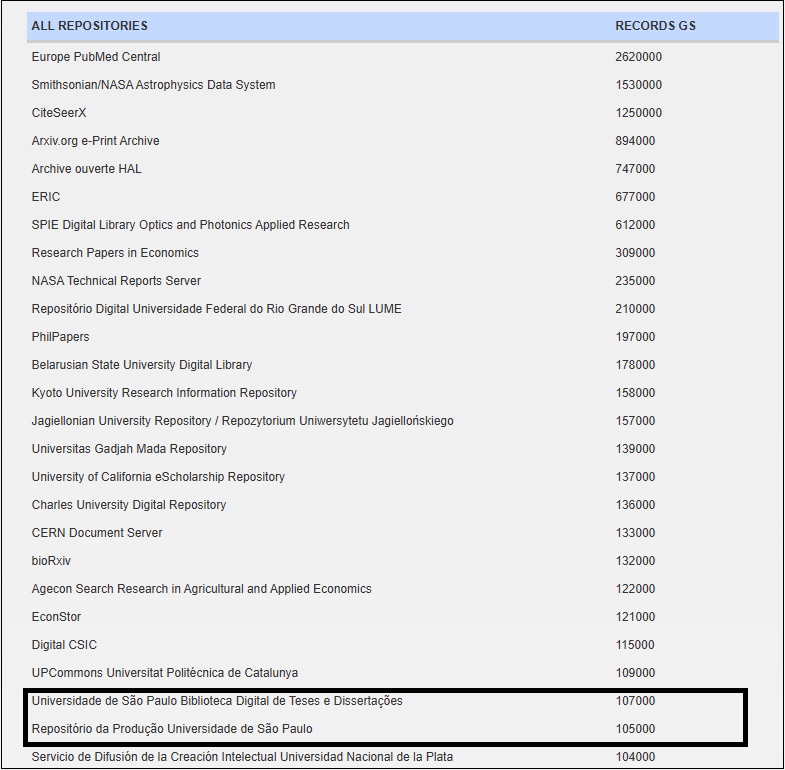Select the 104000 records value
The height and width of the screenshot is (770, 785).
[x=635, y=757]
